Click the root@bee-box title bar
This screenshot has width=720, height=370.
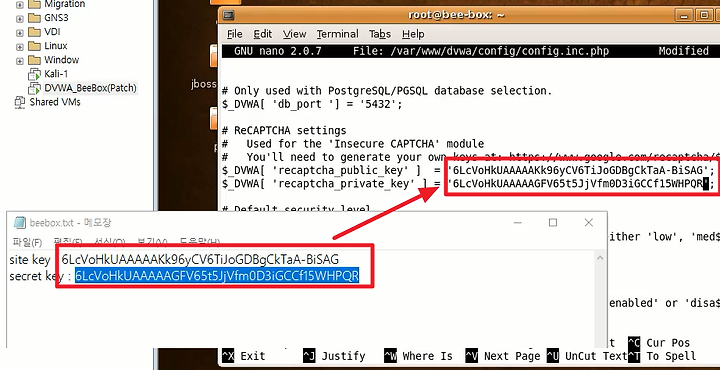click(456, 15)
